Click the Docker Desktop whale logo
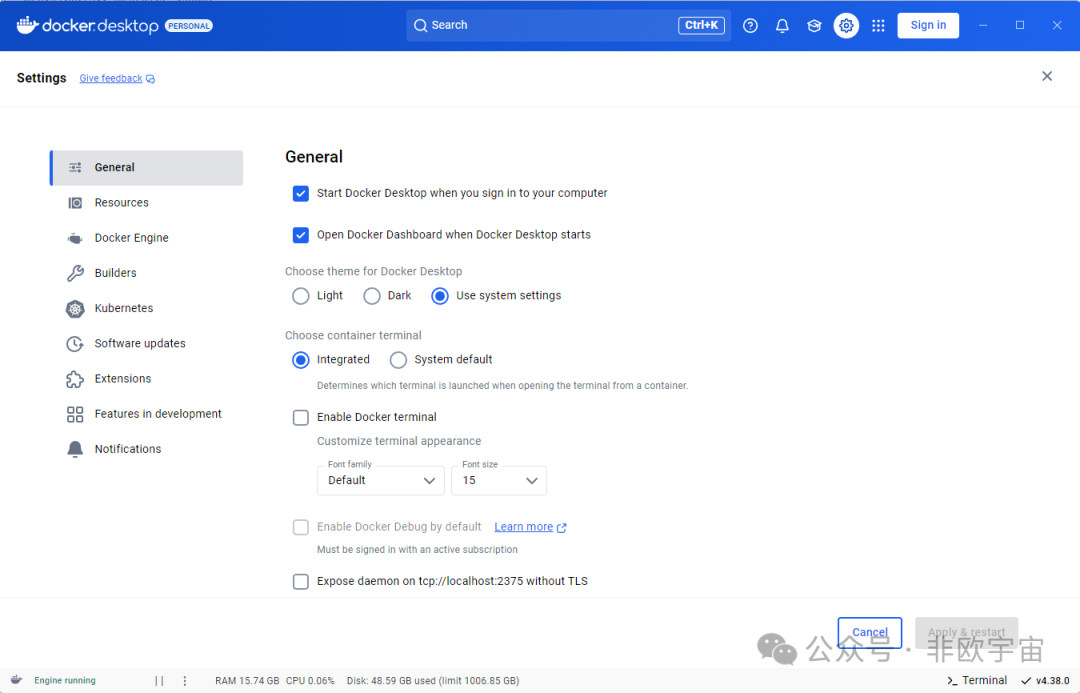 (27, 25)
